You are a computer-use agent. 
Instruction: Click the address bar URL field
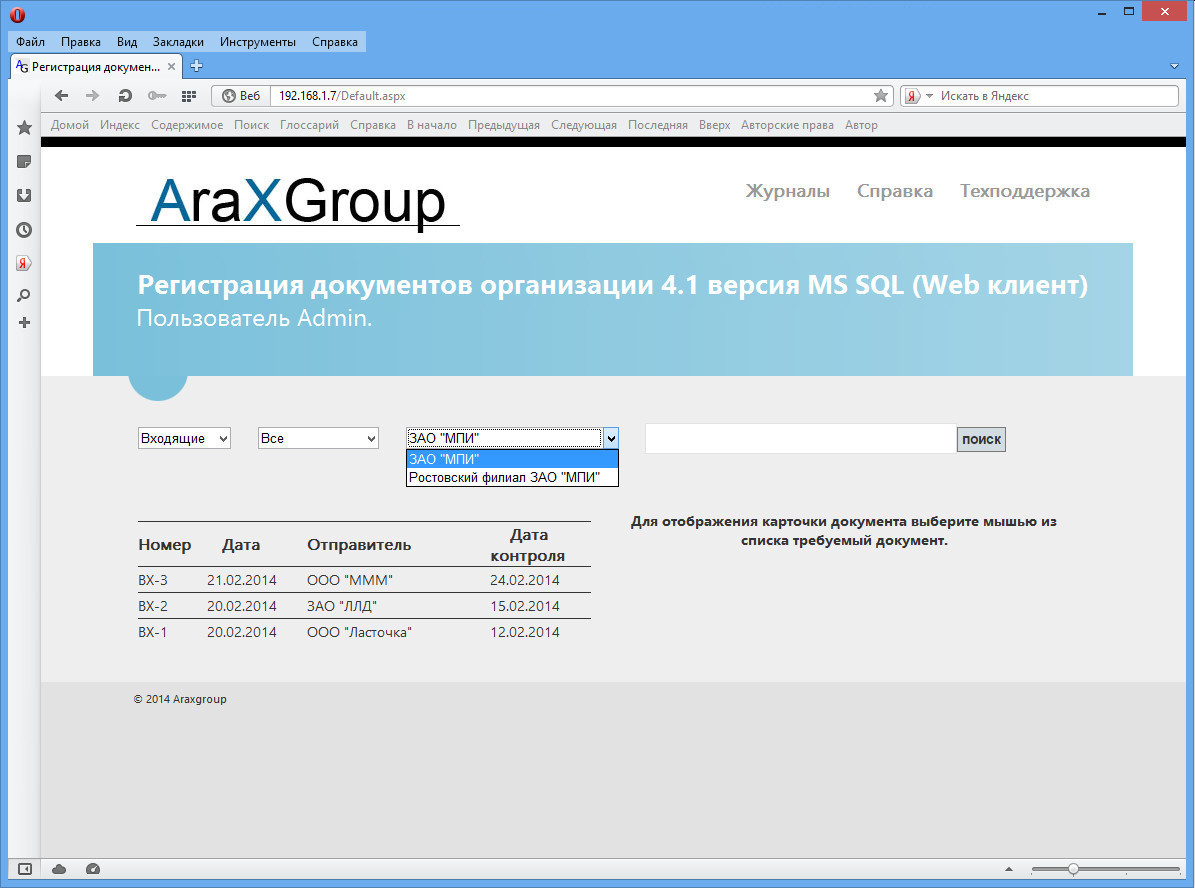click(572, 96)
